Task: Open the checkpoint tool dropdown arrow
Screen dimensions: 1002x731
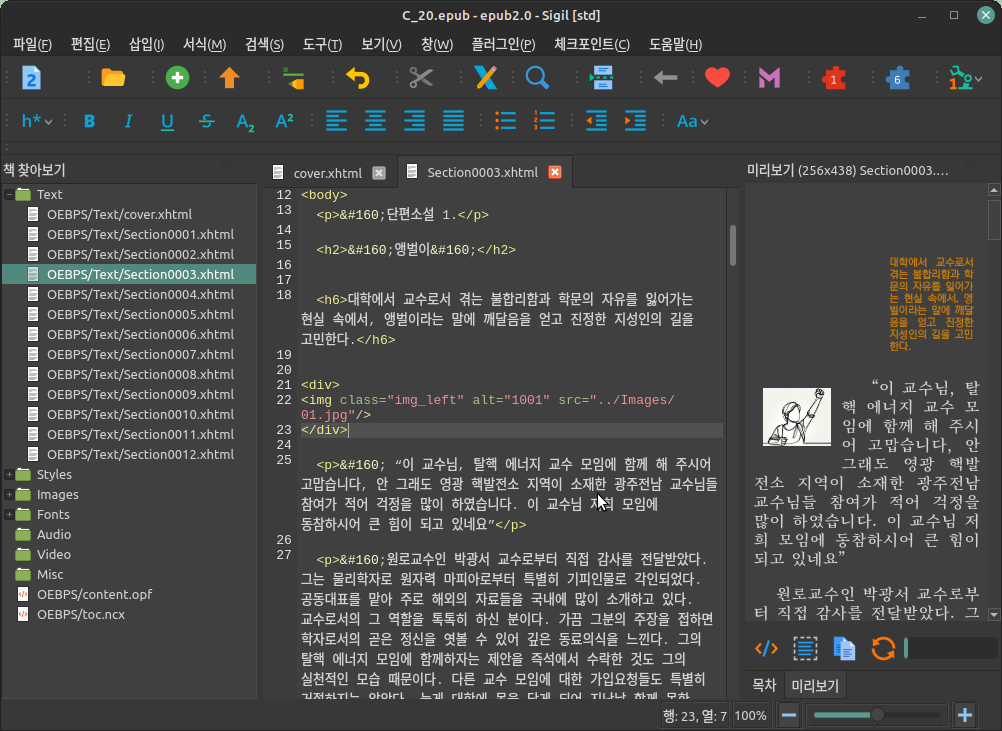Action: (x=978, y=79)
